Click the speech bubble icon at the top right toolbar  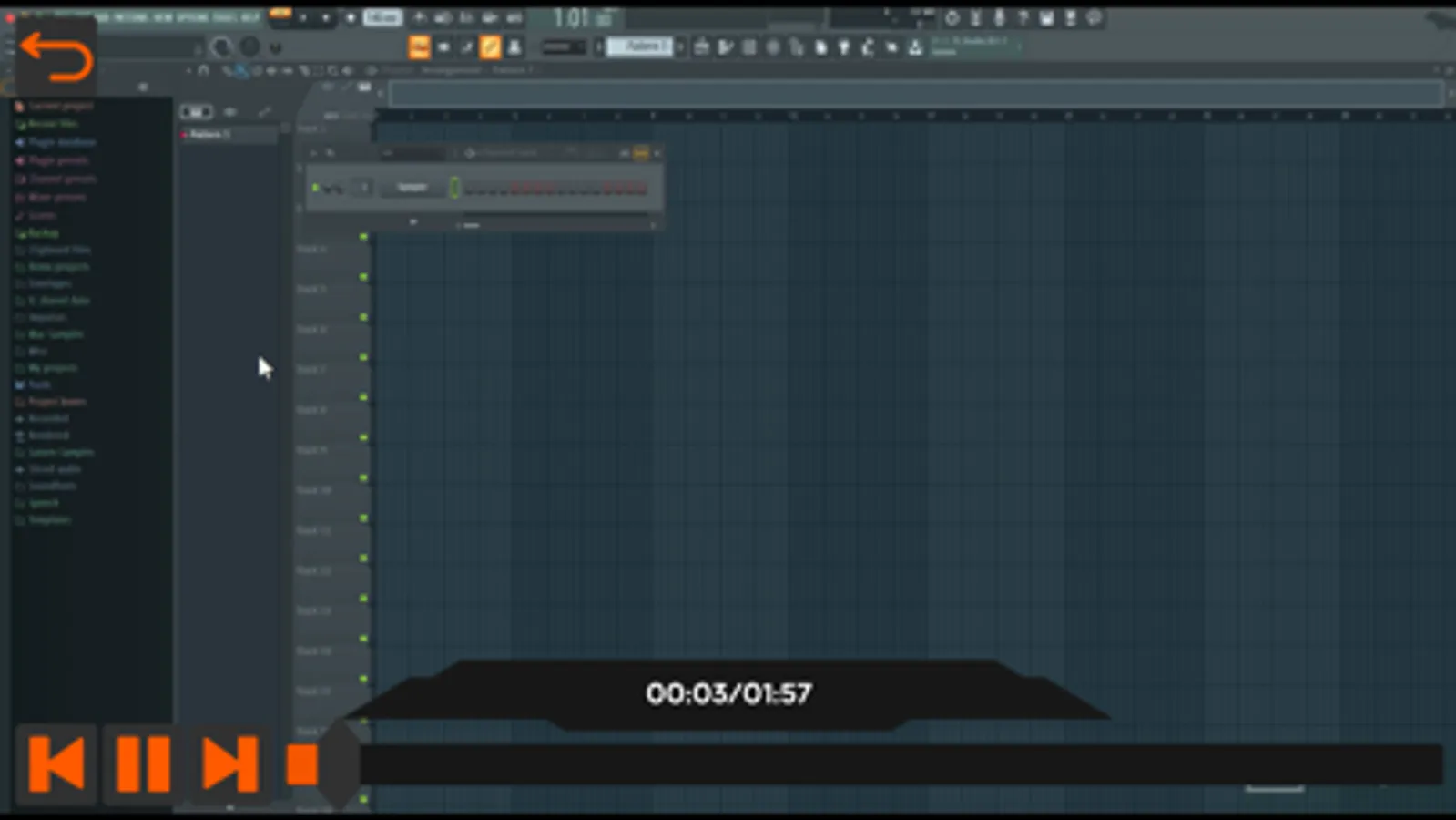click(1094, 17)
